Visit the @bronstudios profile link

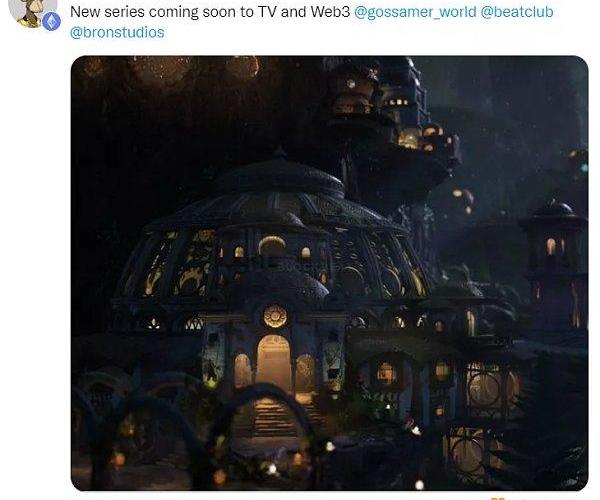click(x=117, y=33)
